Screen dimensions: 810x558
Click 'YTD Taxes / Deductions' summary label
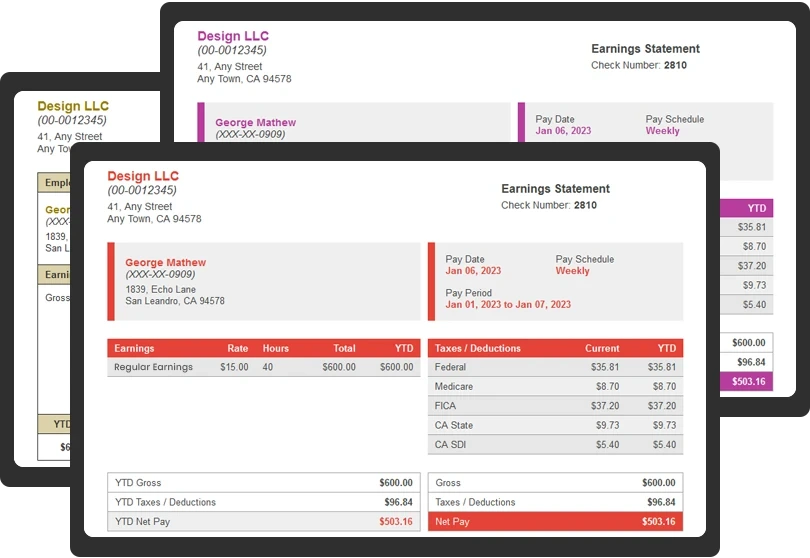(x=165, y=502)
